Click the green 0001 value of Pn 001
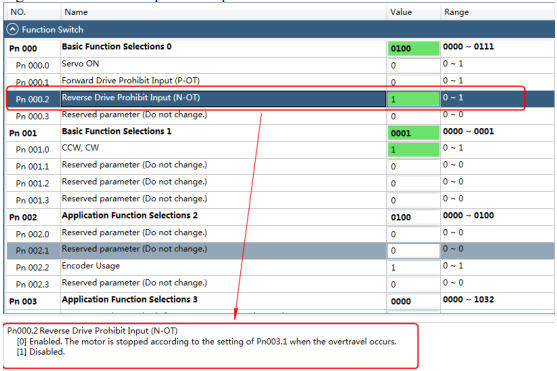557x371 pixels. (x=413, y=133)
